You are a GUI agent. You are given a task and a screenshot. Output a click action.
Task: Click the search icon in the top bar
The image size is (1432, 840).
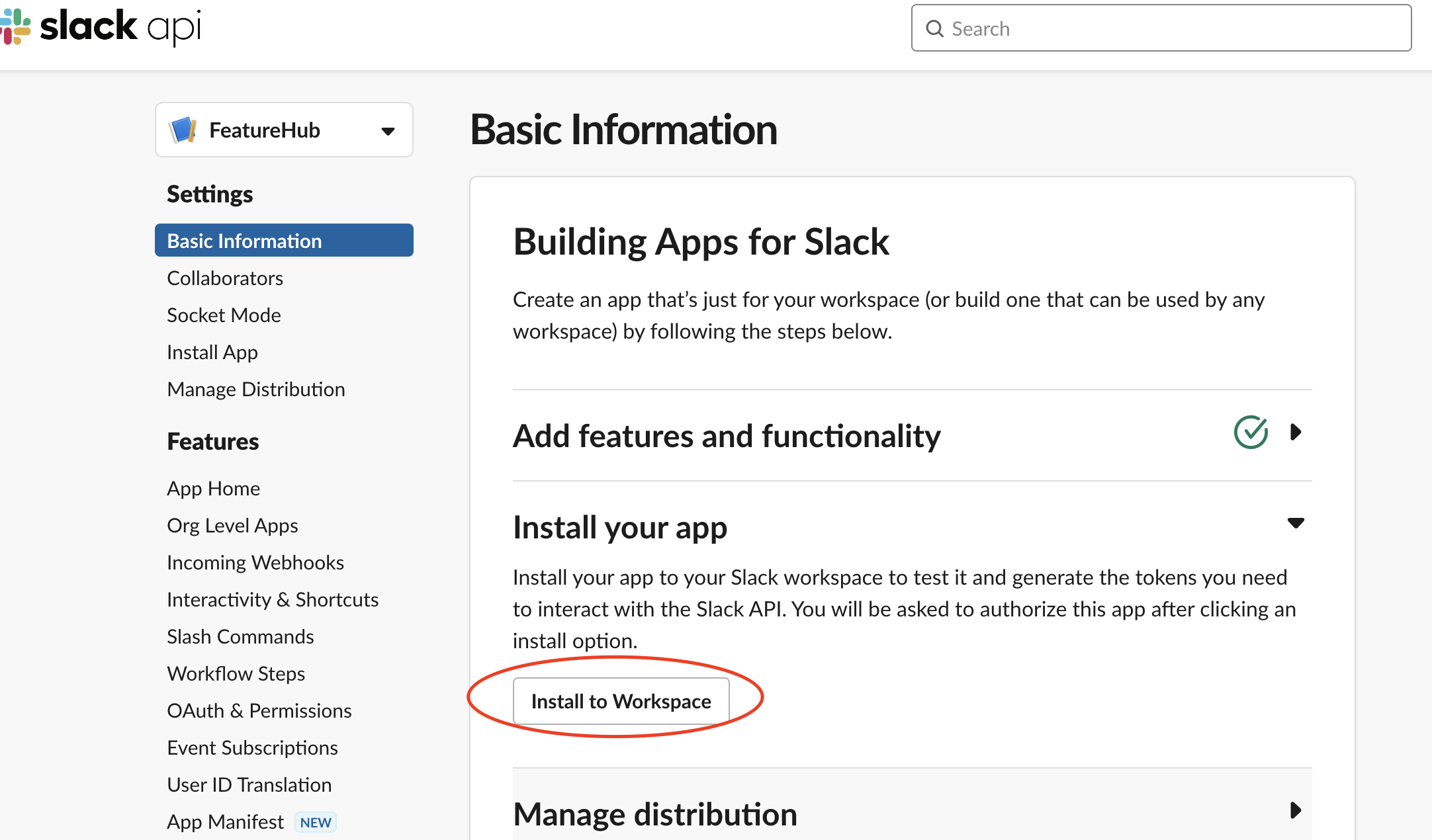[x=935, y=28]
